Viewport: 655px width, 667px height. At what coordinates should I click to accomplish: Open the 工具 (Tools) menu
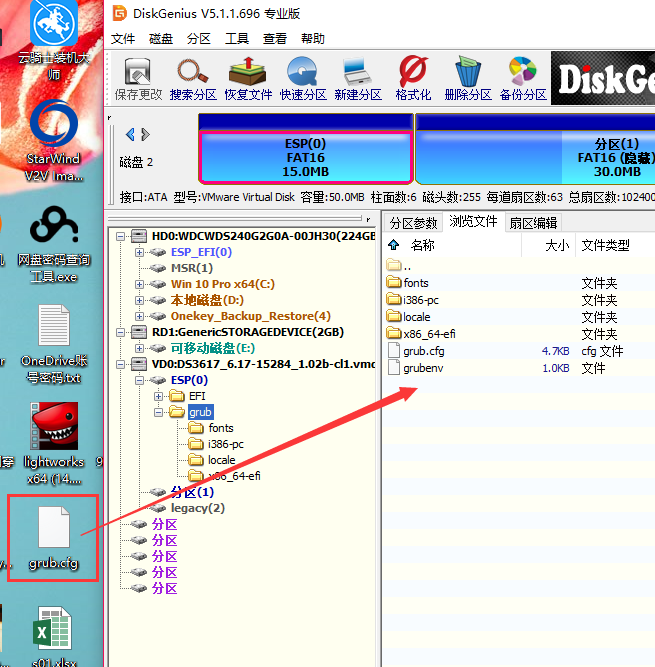(x=237, y=39)
